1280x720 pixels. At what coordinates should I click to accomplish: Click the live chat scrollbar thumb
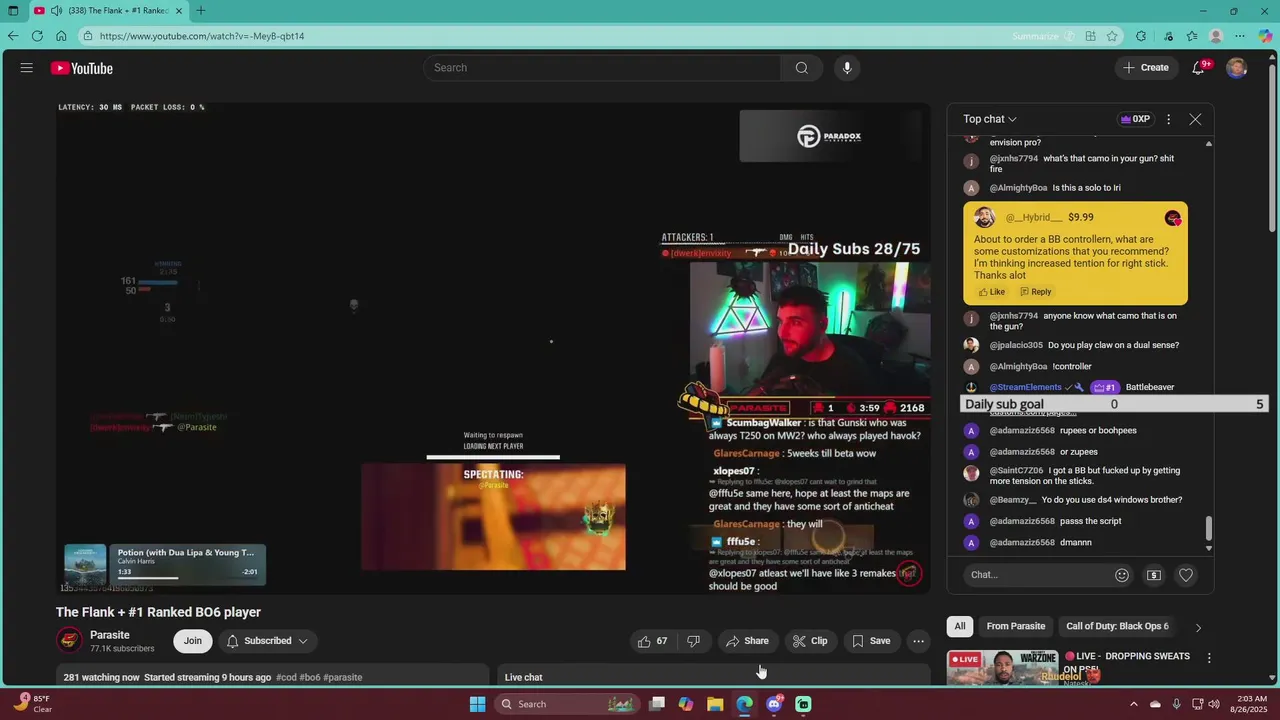pyautogui.click(x=1208, y=527)
